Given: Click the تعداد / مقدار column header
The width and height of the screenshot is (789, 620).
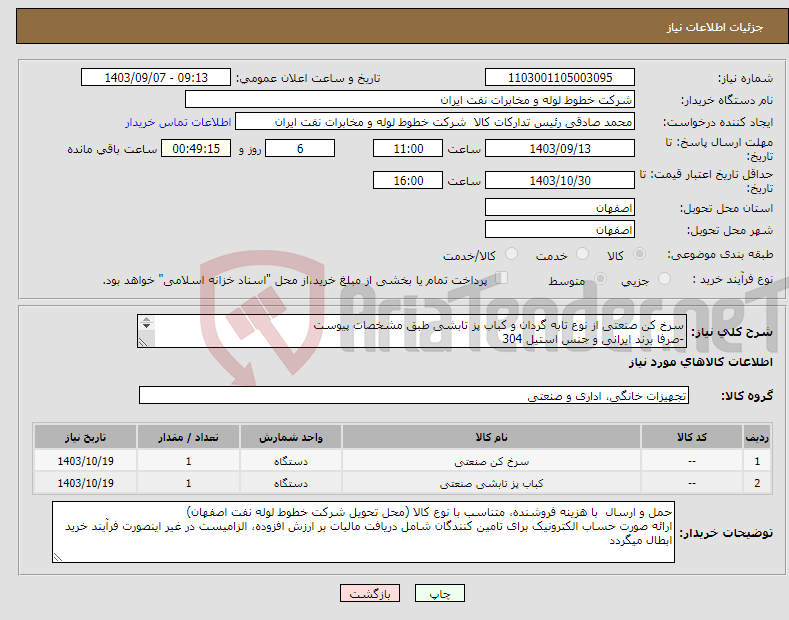Looking at the screenshot, I should click(188, 437).
